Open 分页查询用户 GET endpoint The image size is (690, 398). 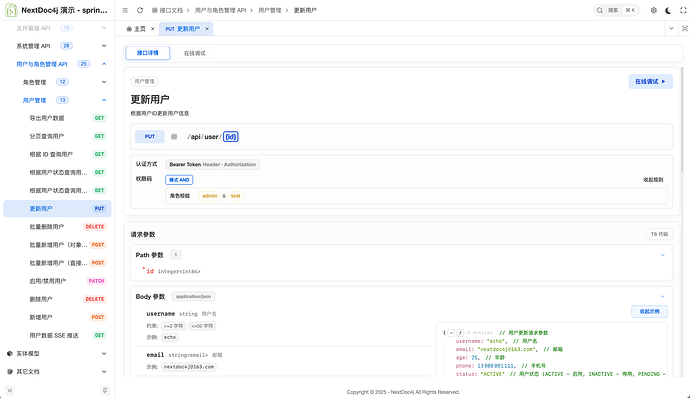coord(57,136)
